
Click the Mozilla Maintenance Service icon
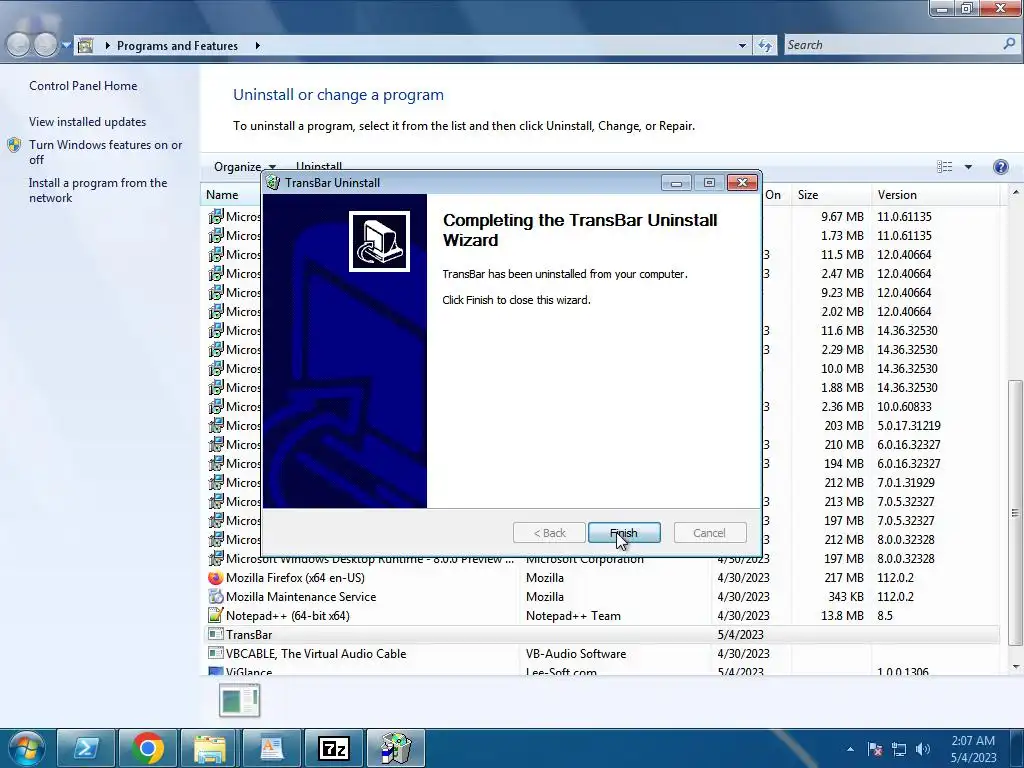point(215,596)
